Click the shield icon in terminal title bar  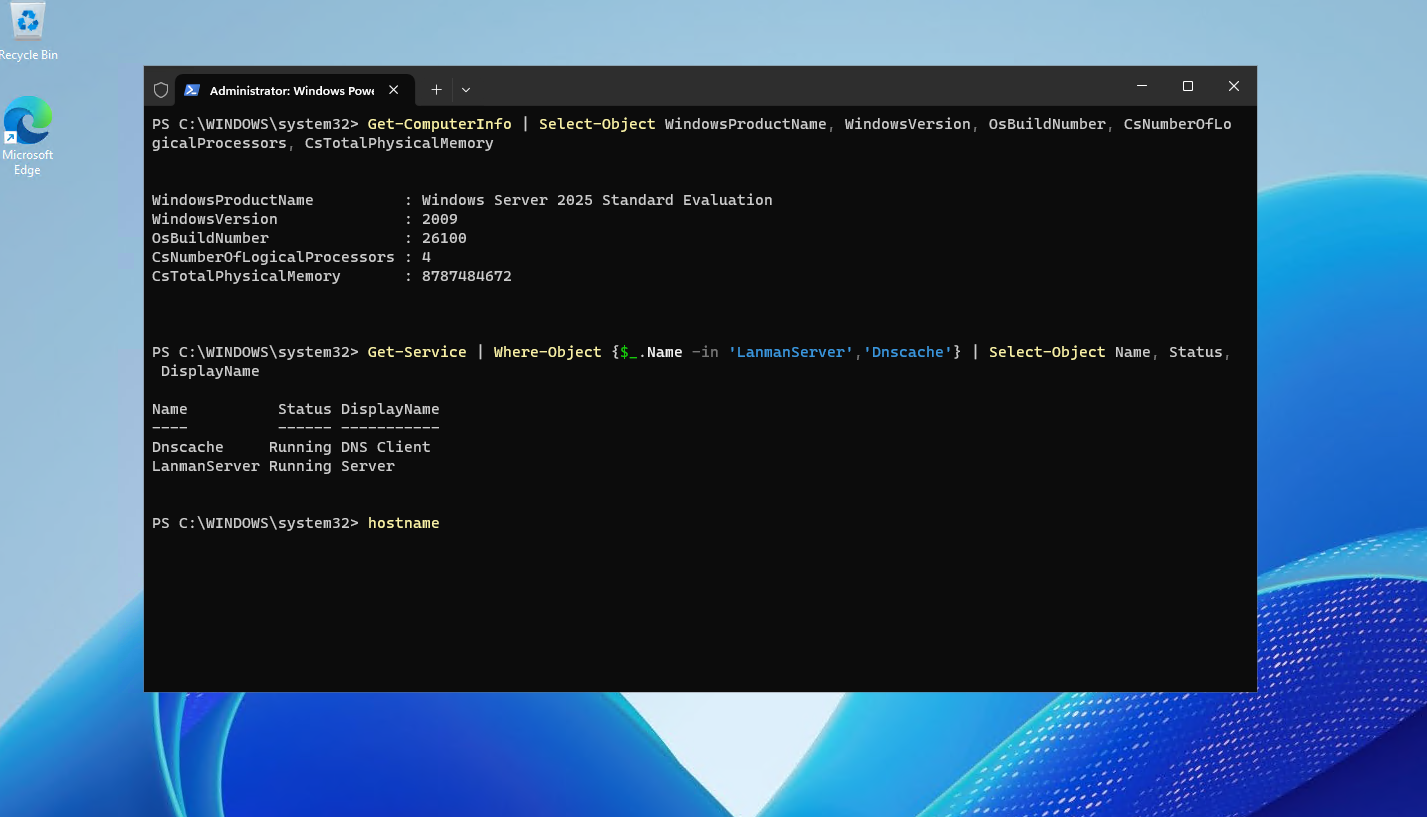point(160,90)
